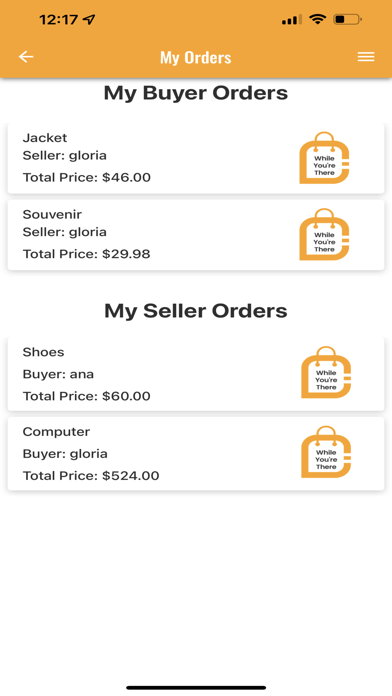Open the hamburger menu icon

366,57
